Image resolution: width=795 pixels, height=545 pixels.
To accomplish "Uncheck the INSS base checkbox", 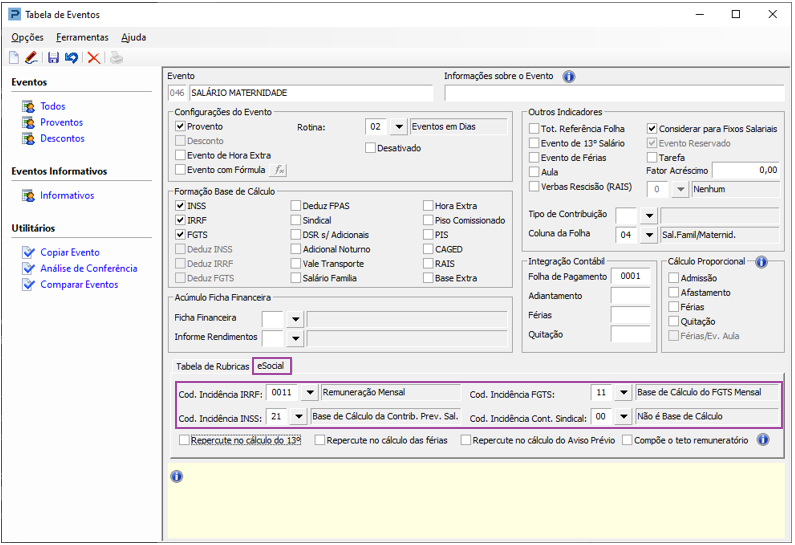I will click(x=180, y=206).
